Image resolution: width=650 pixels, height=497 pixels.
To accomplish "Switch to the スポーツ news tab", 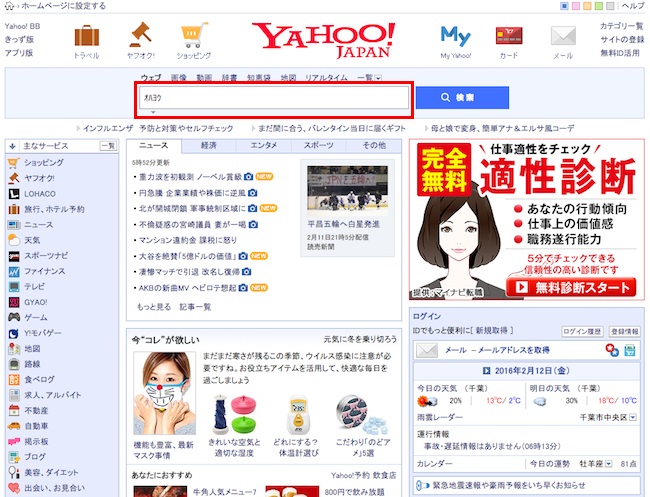I will [318, 145].
